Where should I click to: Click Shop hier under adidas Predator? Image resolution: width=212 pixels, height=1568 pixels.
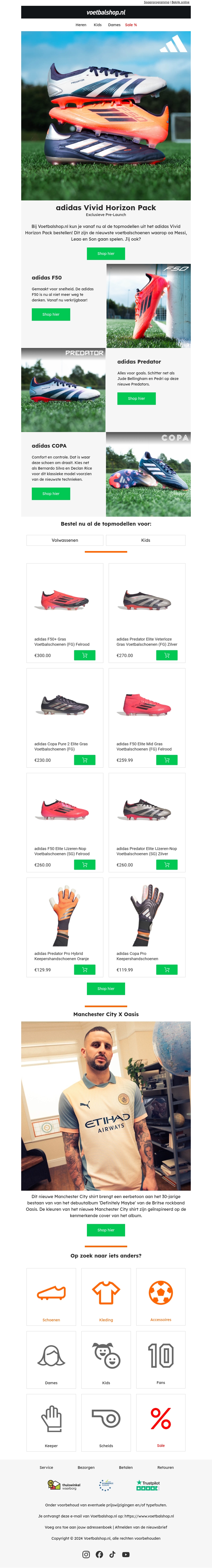pos(136,398)
